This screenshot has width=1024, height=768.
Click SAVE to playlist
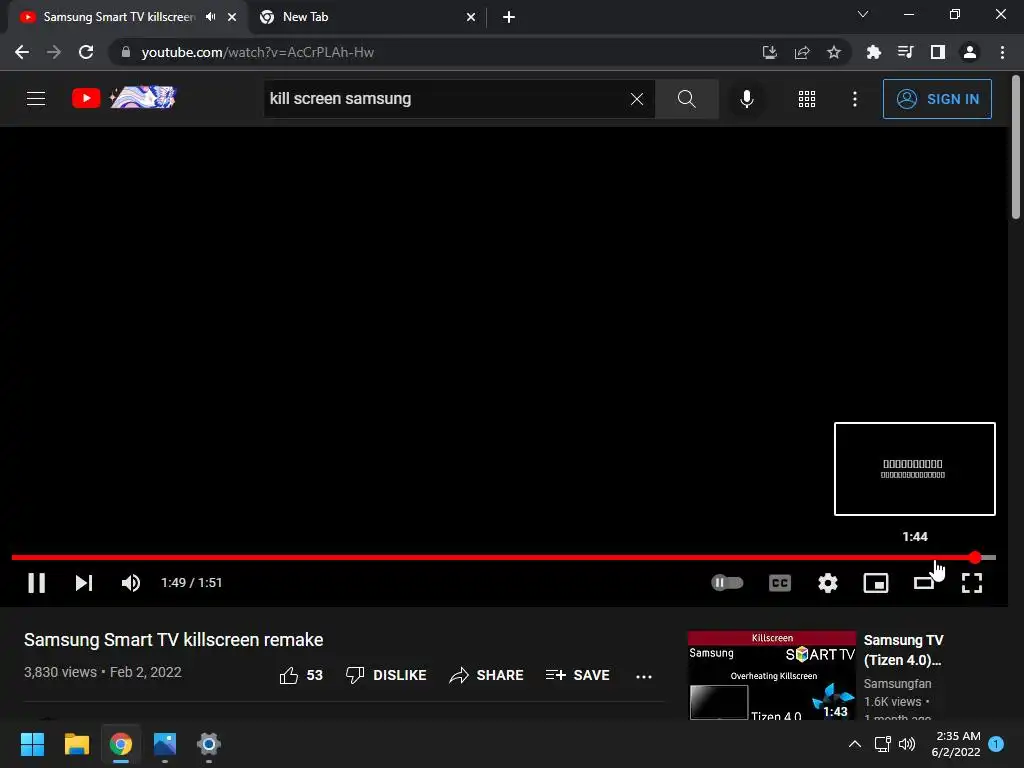[577, 675]
